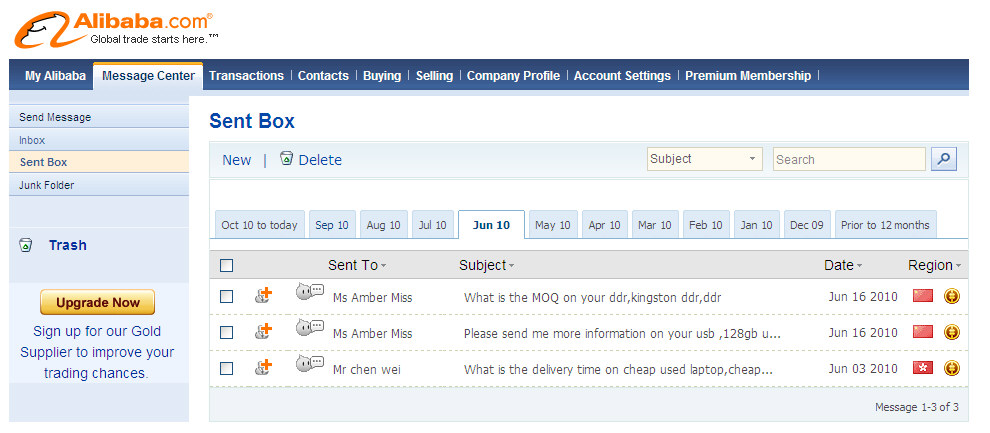Click the Delete link text

click(x=320, y=160)
